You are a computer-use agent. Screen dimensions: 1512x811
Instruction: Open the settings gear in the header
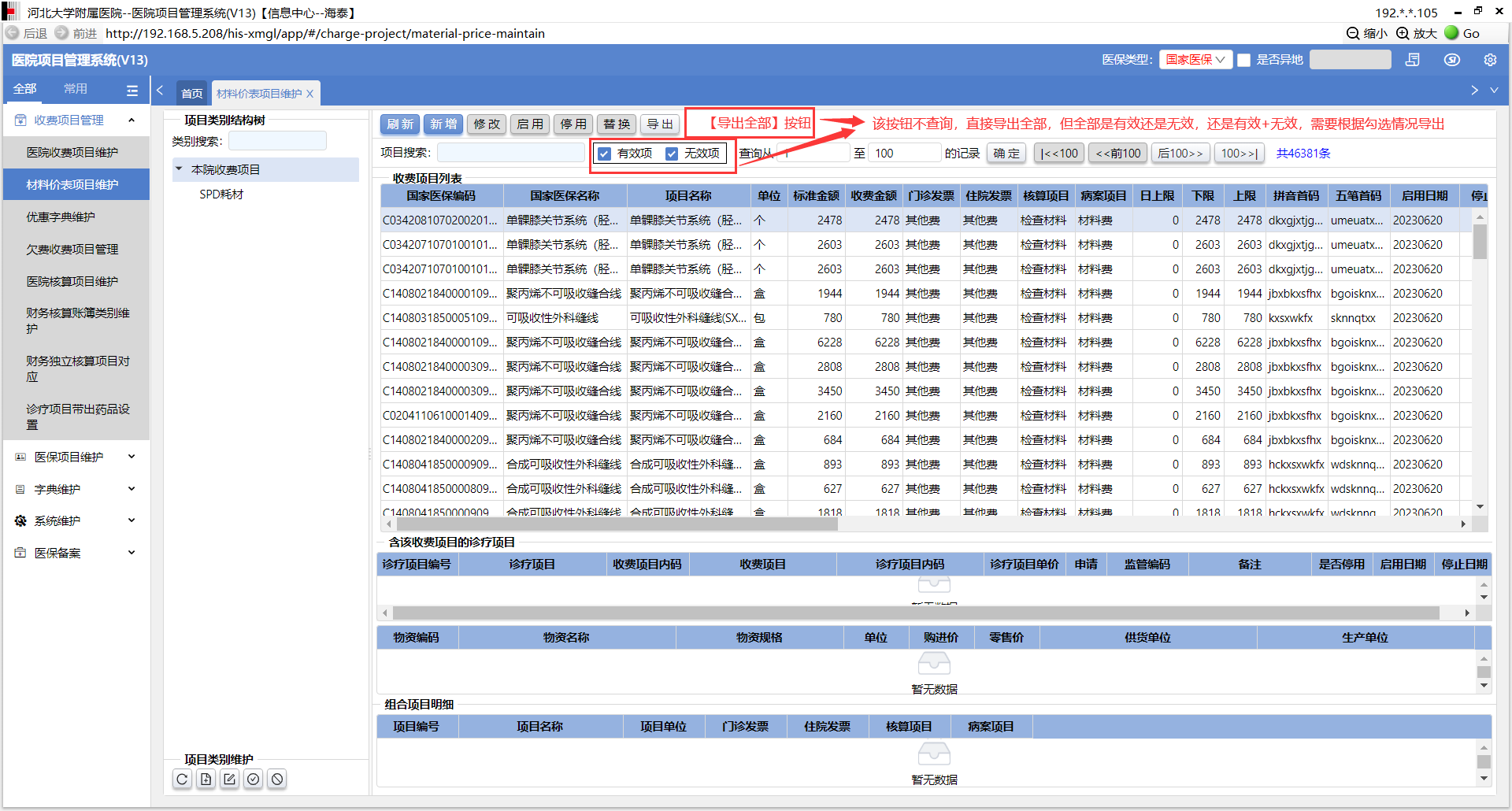(x=1489, y=60)
